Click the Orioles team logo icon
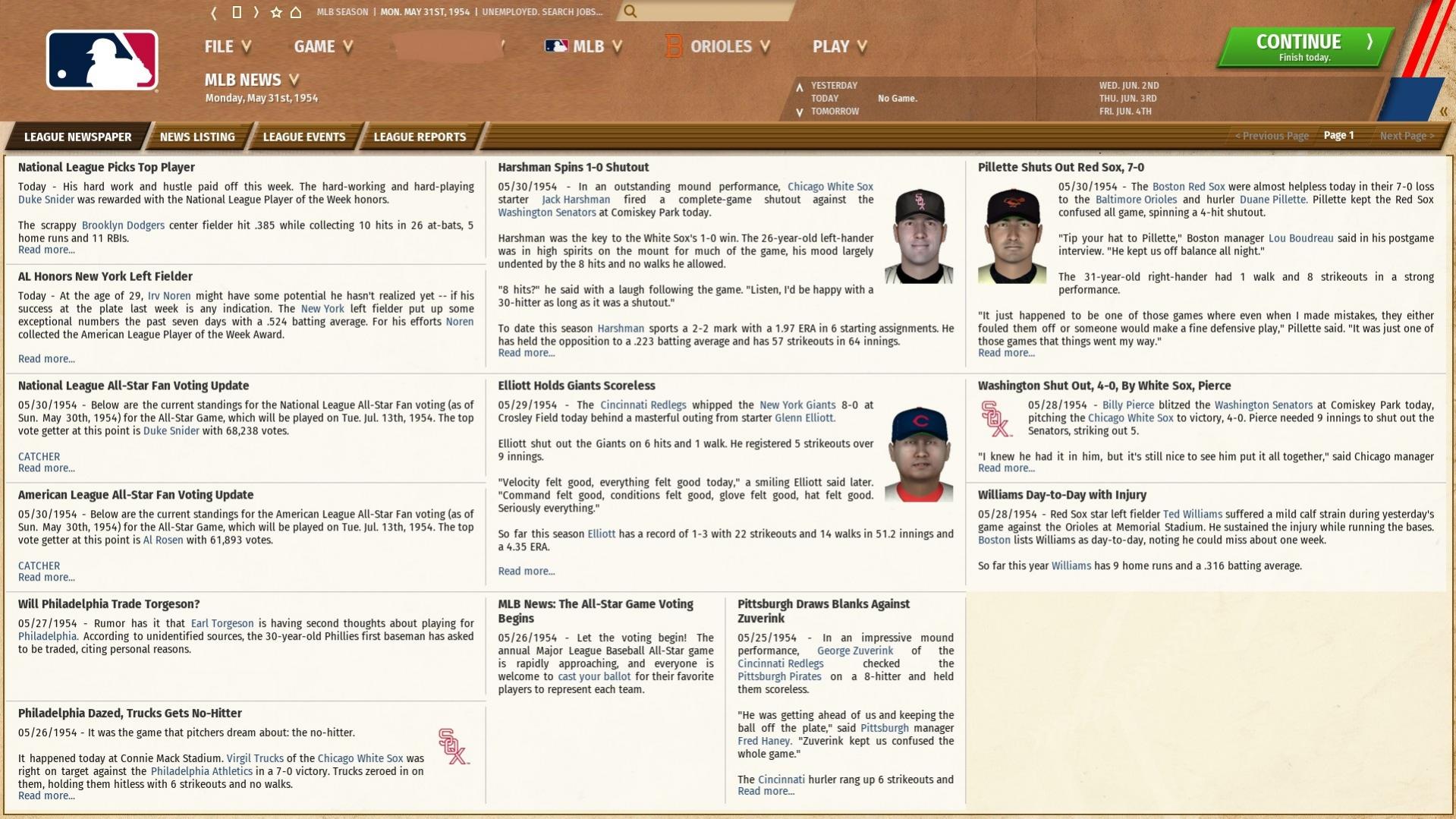The height and width of the screenshot is (819, 1456). (673, 46)
